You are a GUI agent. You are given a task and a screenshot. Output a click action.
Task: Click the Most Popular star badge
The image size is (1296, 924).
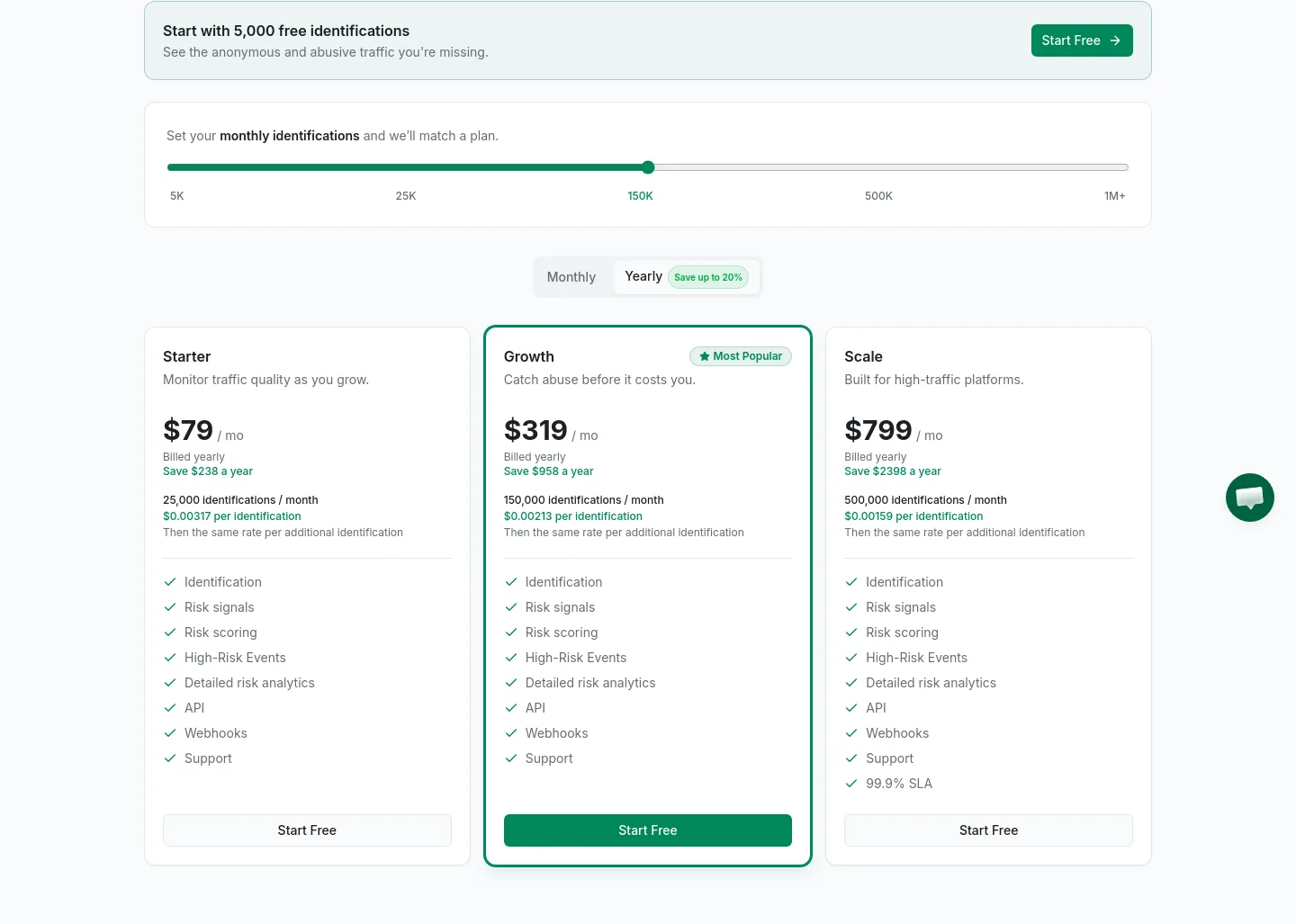741,356
